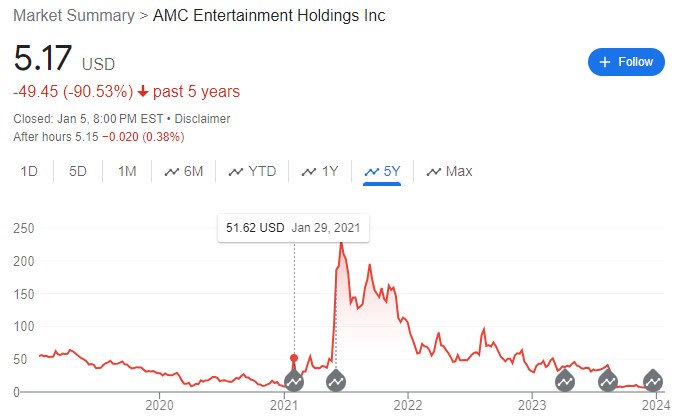Open the Disclaimer link
The height and width of the screenshot is (420, 679).
point(203,118)
